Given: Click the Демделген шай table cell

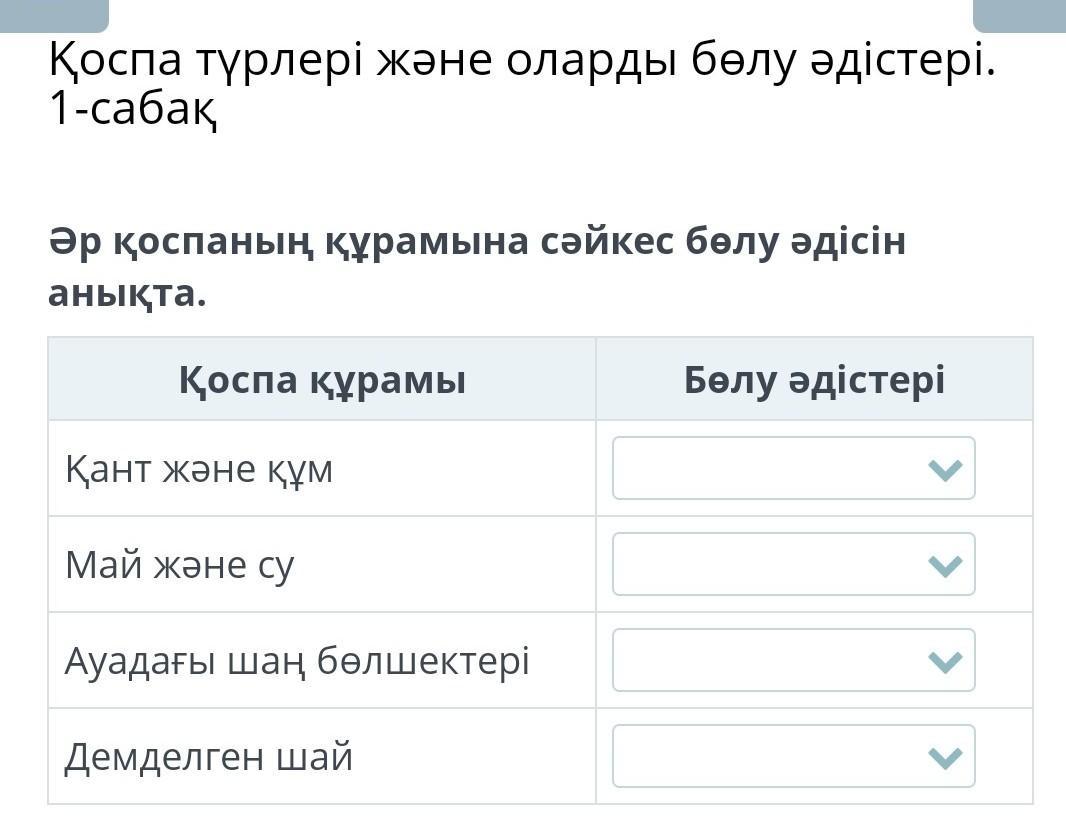Looking at the screenshot, I should (322, 755).
